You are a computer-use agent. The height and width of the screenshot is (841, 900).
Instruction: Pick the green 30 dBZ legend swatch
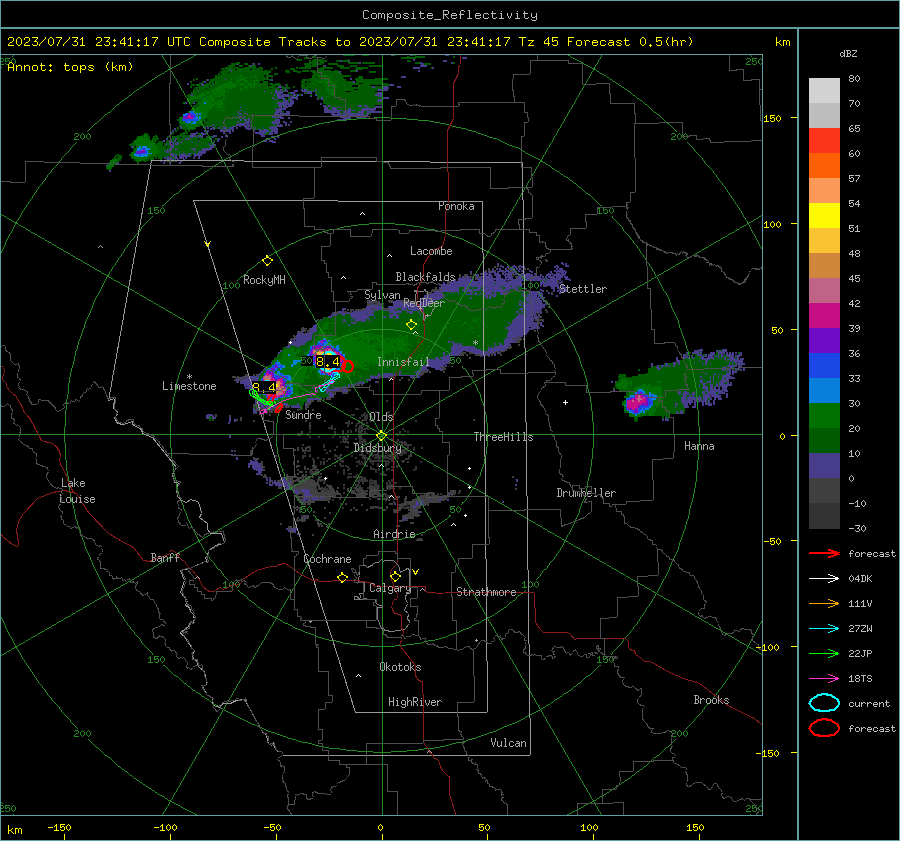(x=824, y=415)
